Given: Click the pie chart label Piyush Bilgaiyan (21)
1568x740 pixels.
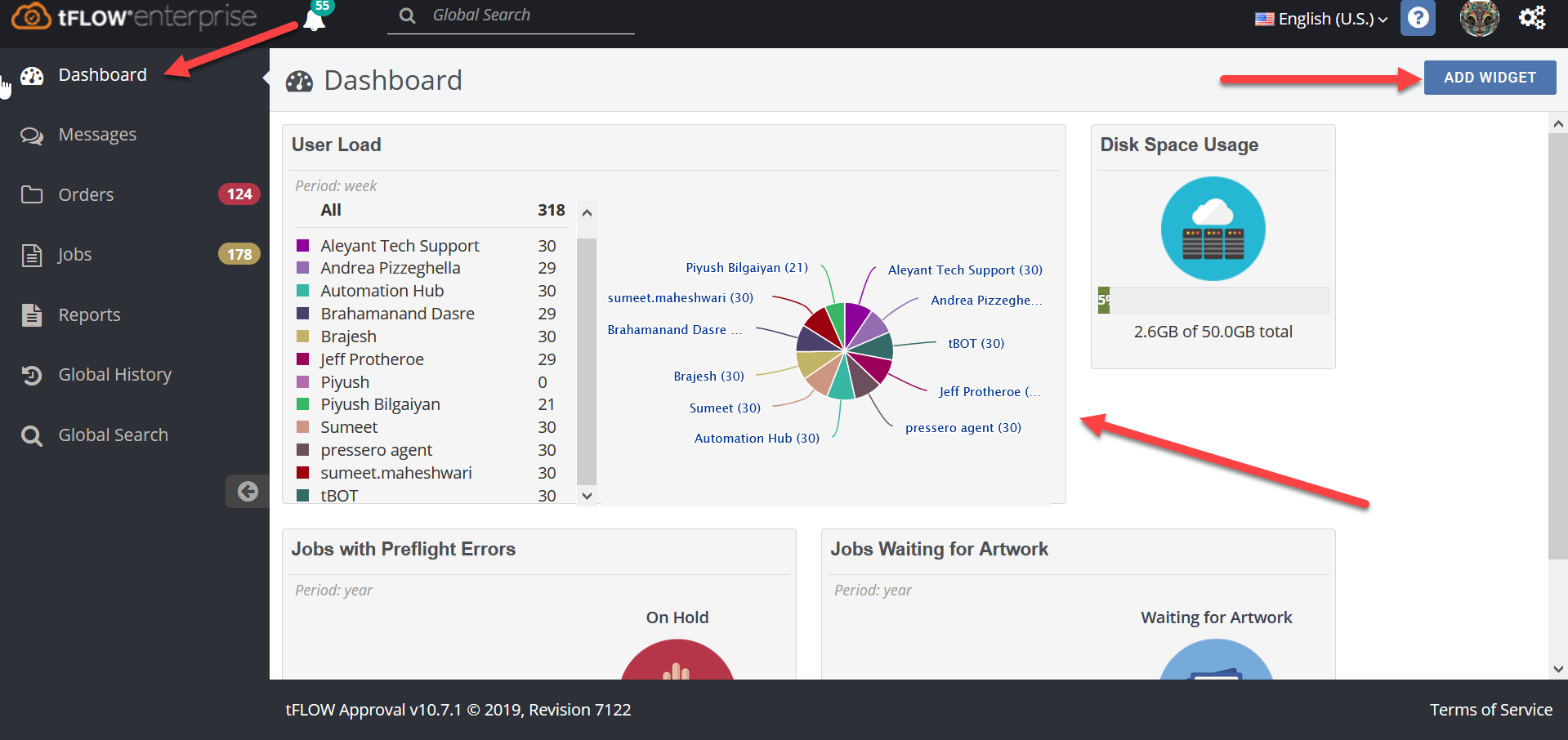Looking at the screenshot, I should pos(747,268).
